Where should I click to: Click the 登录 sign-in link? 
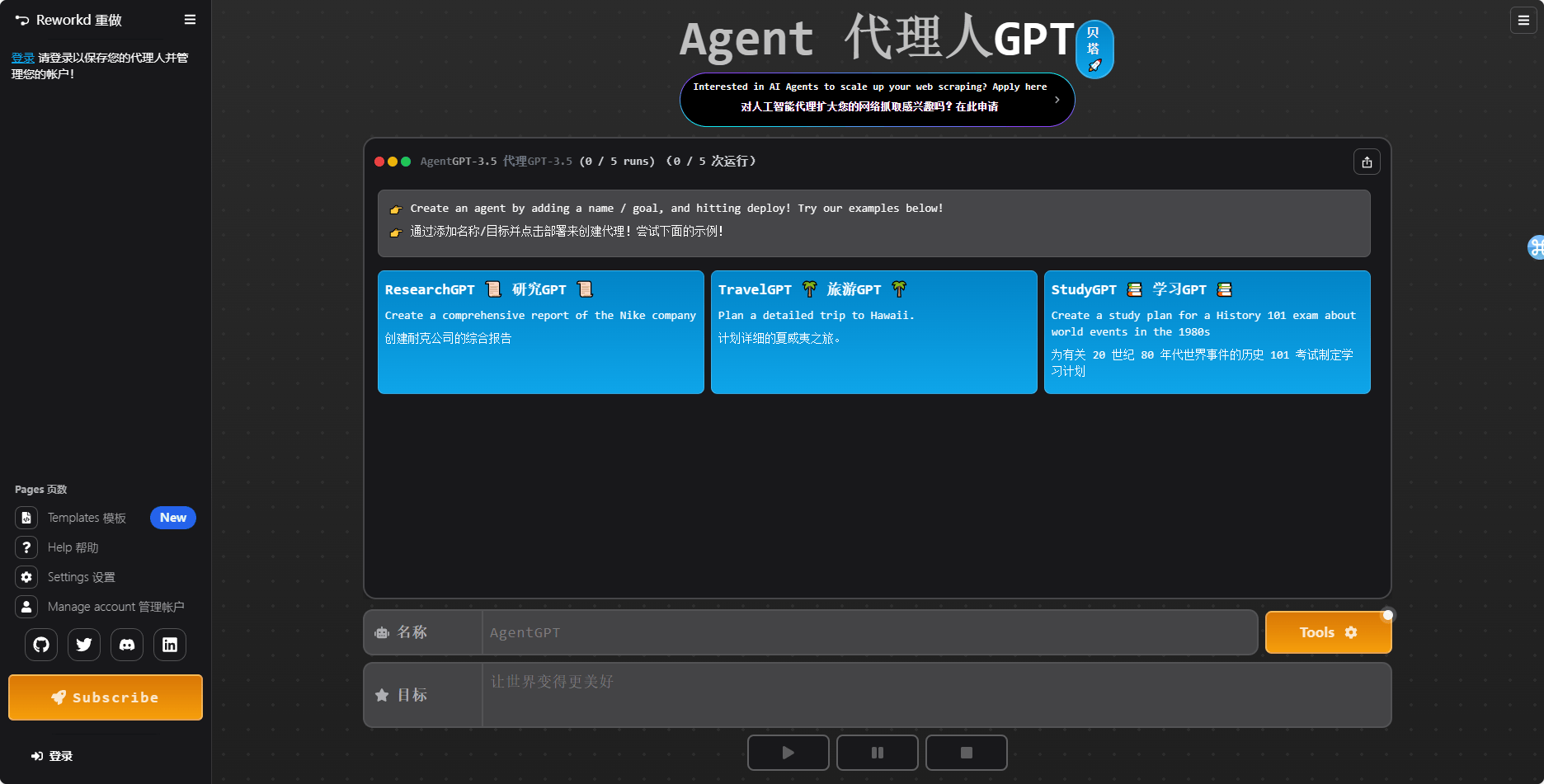tap(22, 58)
